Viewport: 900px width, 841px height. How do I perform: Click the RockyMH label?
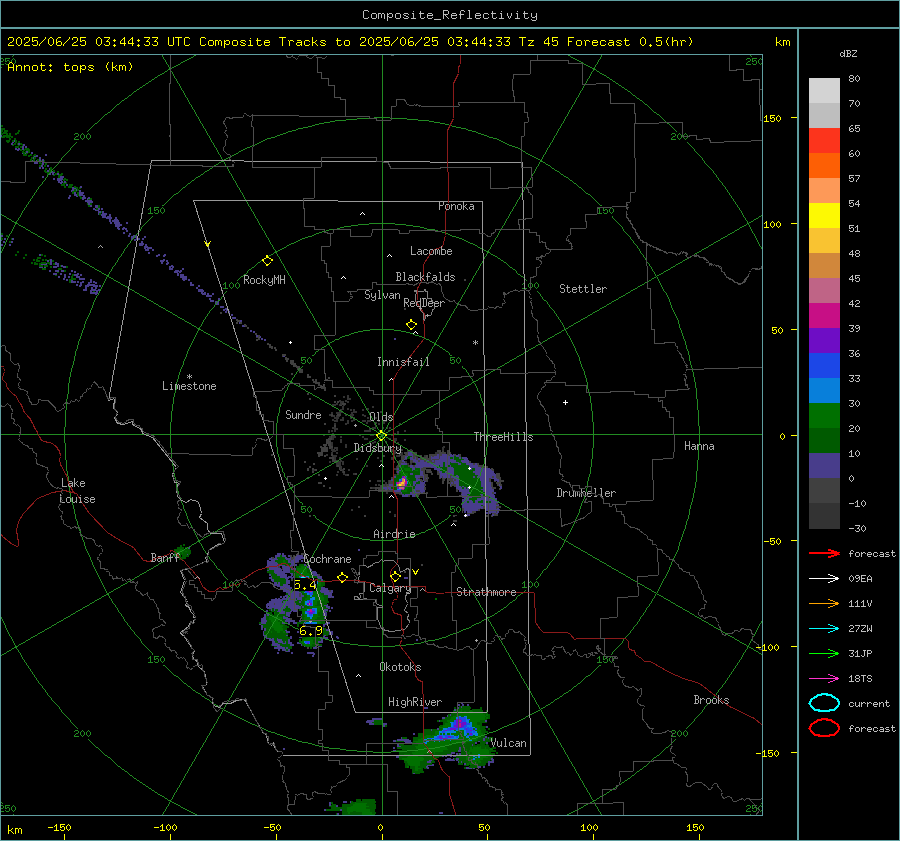click(264, 280)
